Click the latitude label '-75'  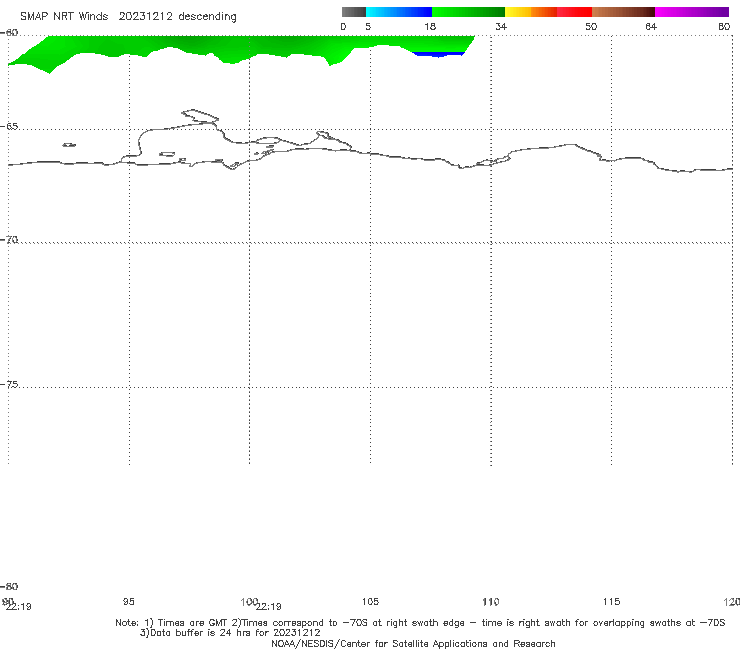9,384
